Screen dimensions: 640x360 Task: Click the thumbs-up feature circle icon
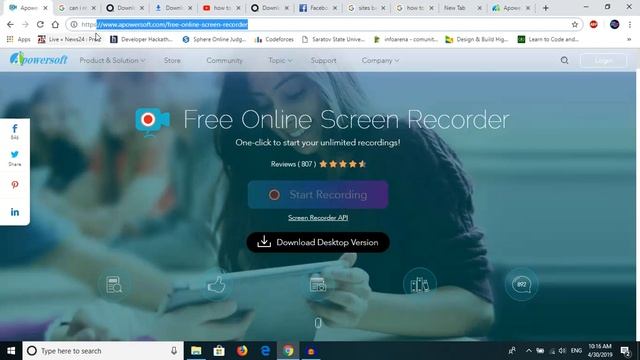pyautogui.click(x=216, y=284)
